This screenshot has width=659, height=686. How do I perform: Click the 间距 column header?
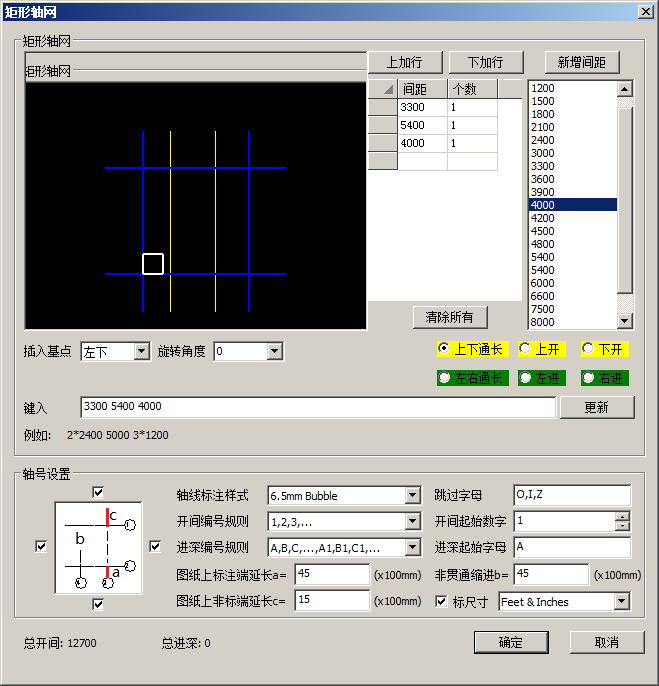(x=422, y=89)
